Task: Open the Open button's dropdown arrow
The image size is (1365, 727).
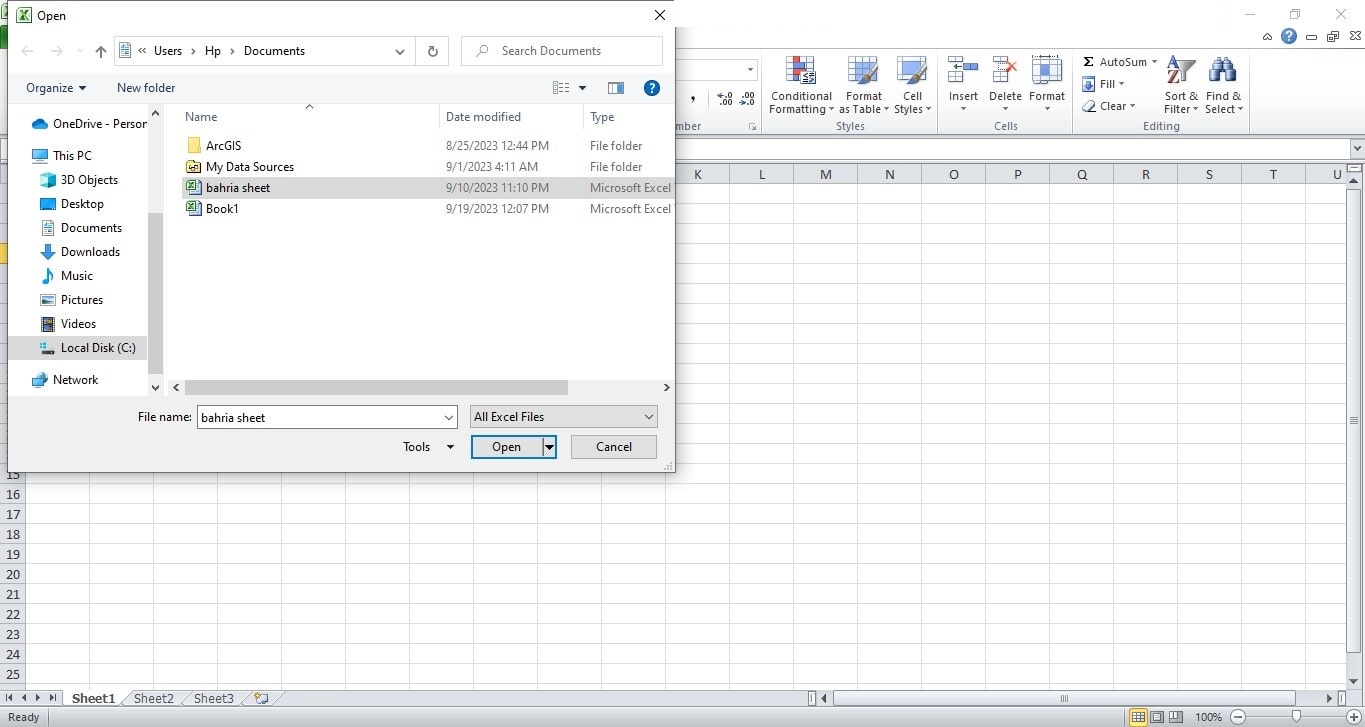Action: [549, 447]
